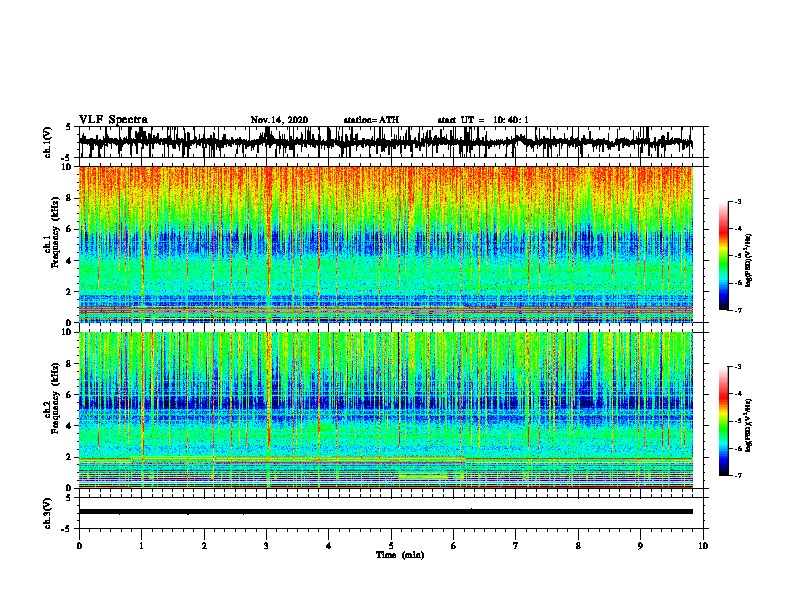Click the time axis tick label "1"
This screenshot has width=792, height=612.
pos(141,546)
